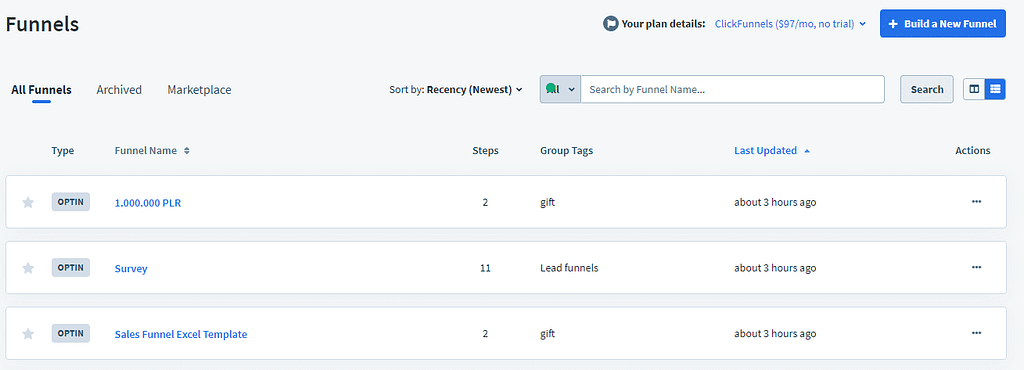Star the 1.000.000 PLR funnel

tap(28, 202)
